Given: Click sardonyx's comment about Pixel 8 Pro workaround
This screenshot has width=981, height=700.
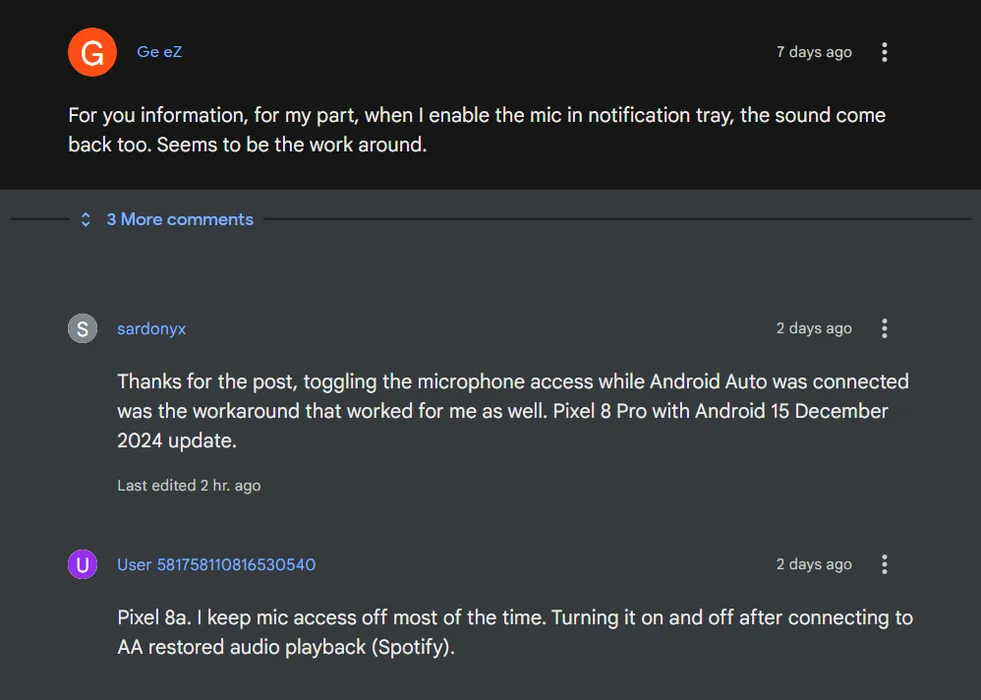Looking at the screenshot, I should click(x=513, y=411).
